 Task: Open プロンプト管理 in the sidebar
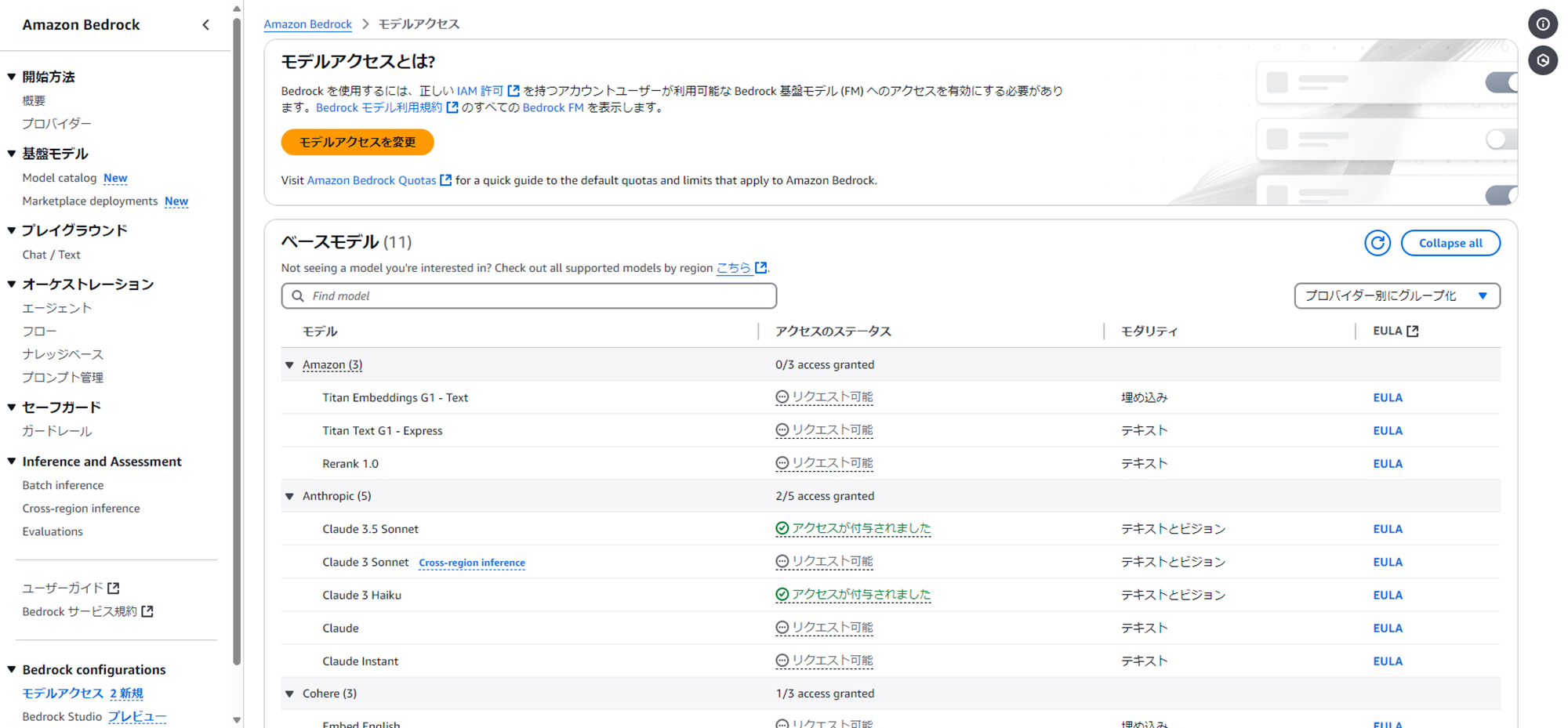click(63, 378)
